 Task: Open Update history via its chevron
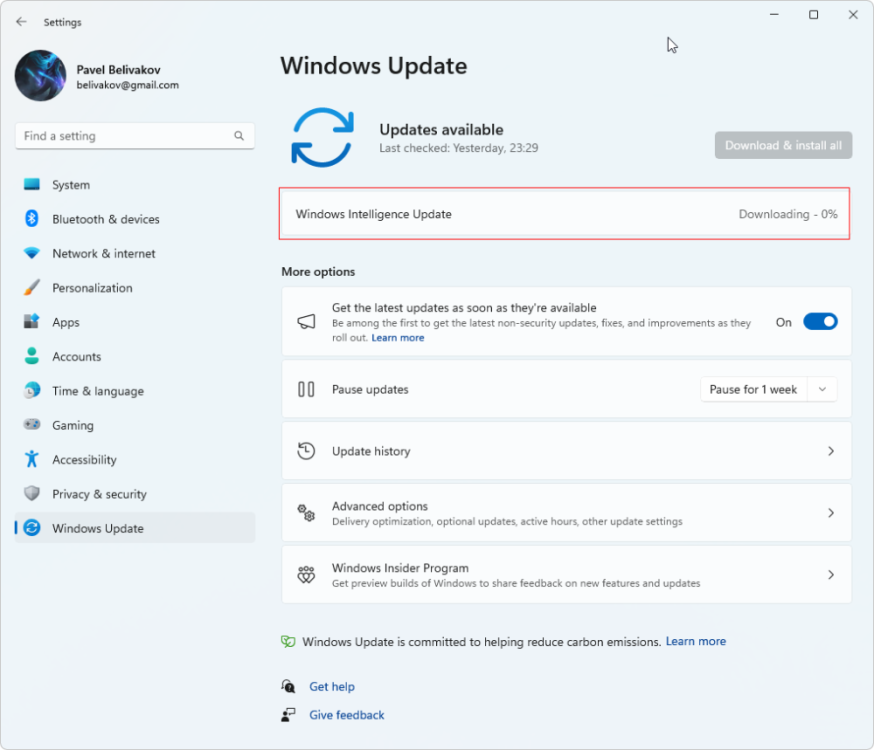click(831, 451)
